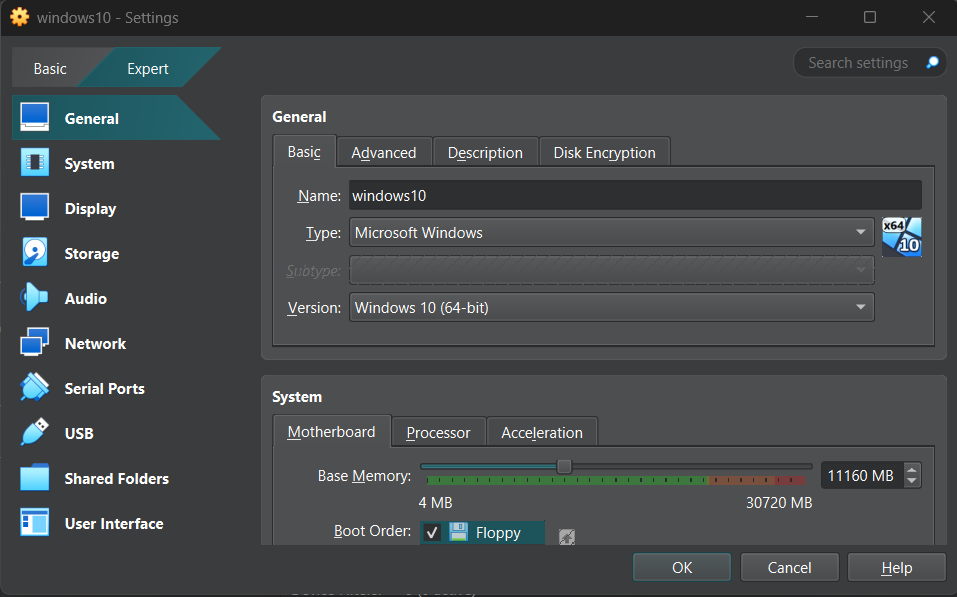Click the Floppy disk icon in Boot Order
Viewport: 957px width, 597px height.
458,532
